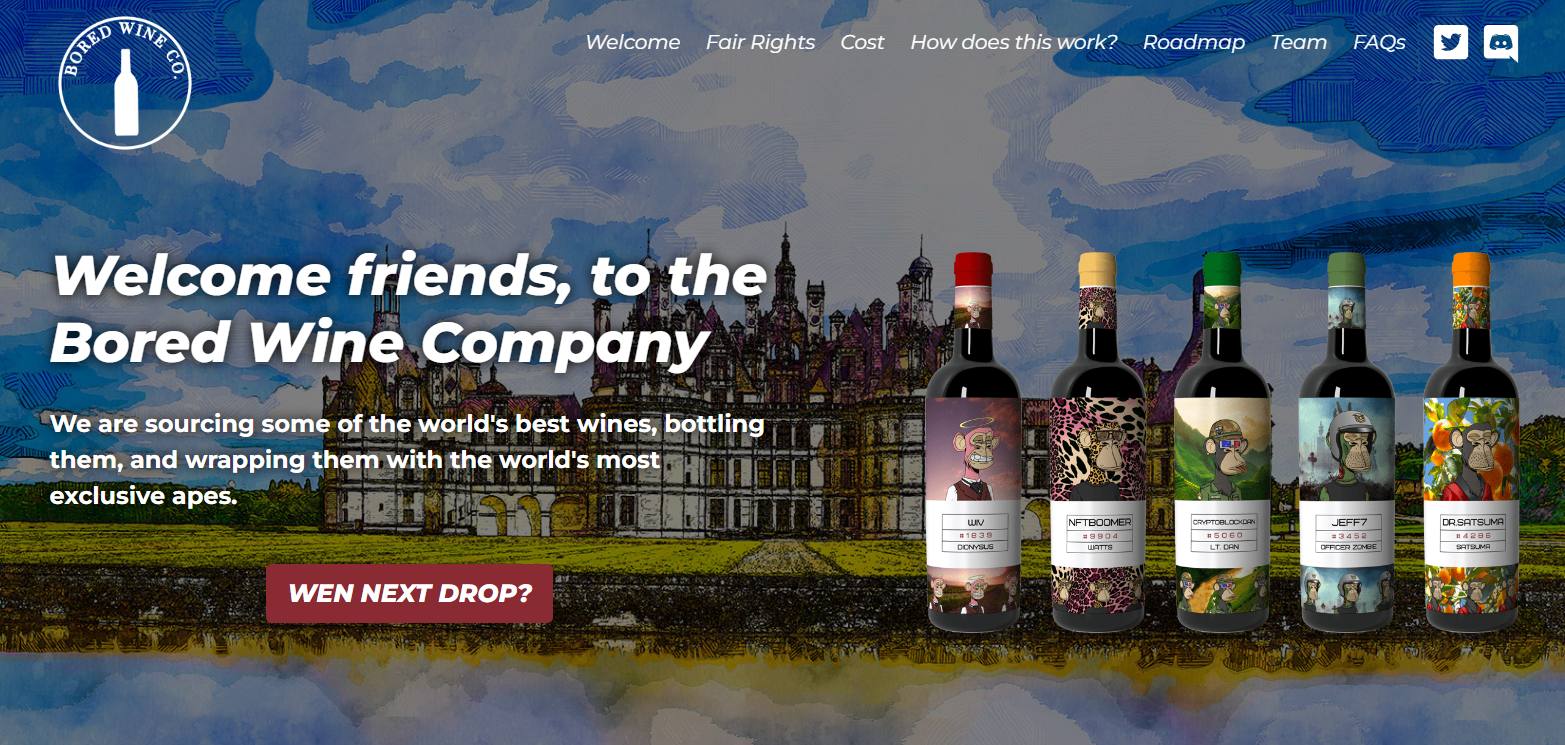Open the Fair Rights nav item
The image size is (1565, 745).
760,42
